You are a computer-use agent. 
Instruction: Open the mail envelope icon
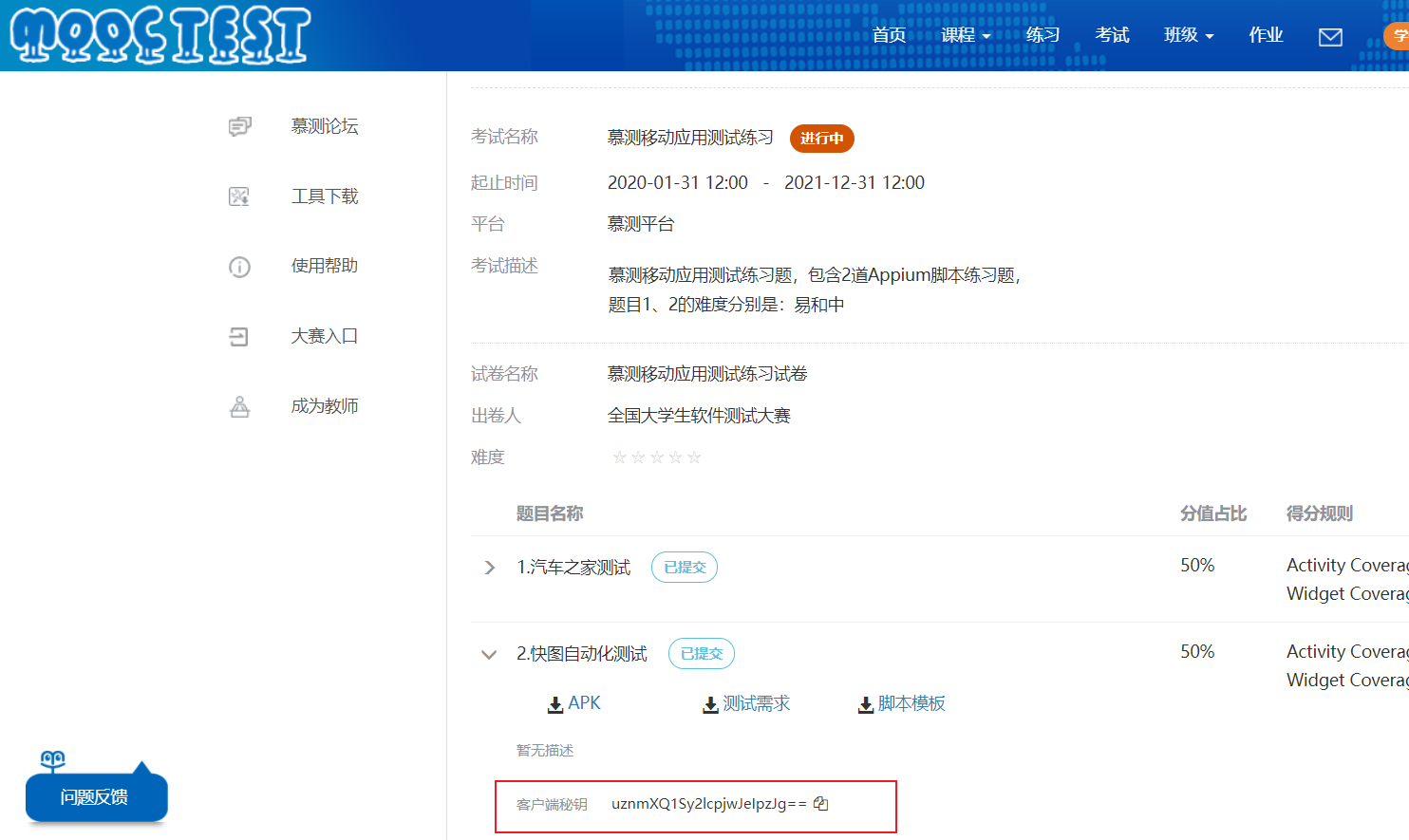click(1330, 37)
